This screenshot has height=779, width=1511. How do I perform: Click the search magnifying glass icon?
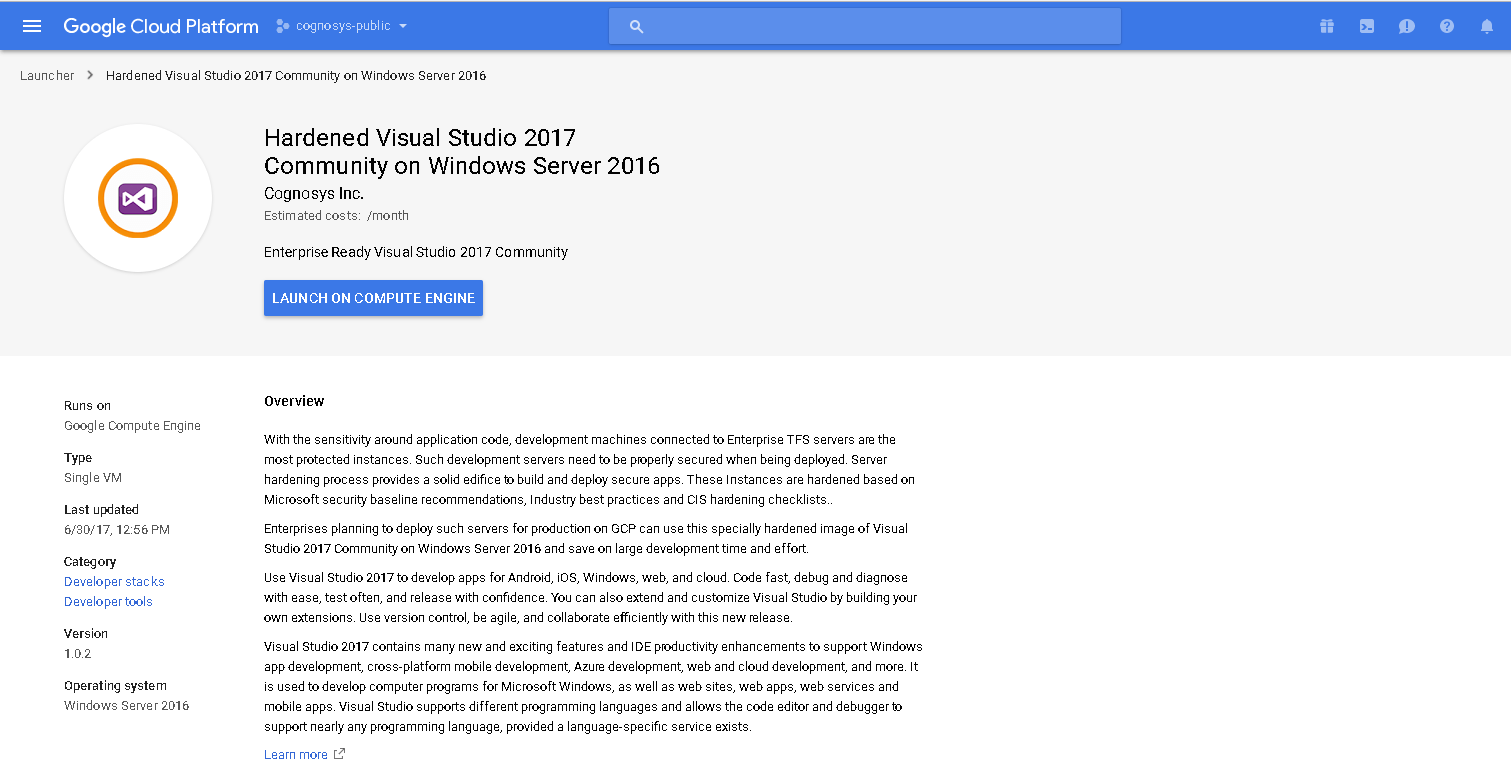tap(636, 26)
